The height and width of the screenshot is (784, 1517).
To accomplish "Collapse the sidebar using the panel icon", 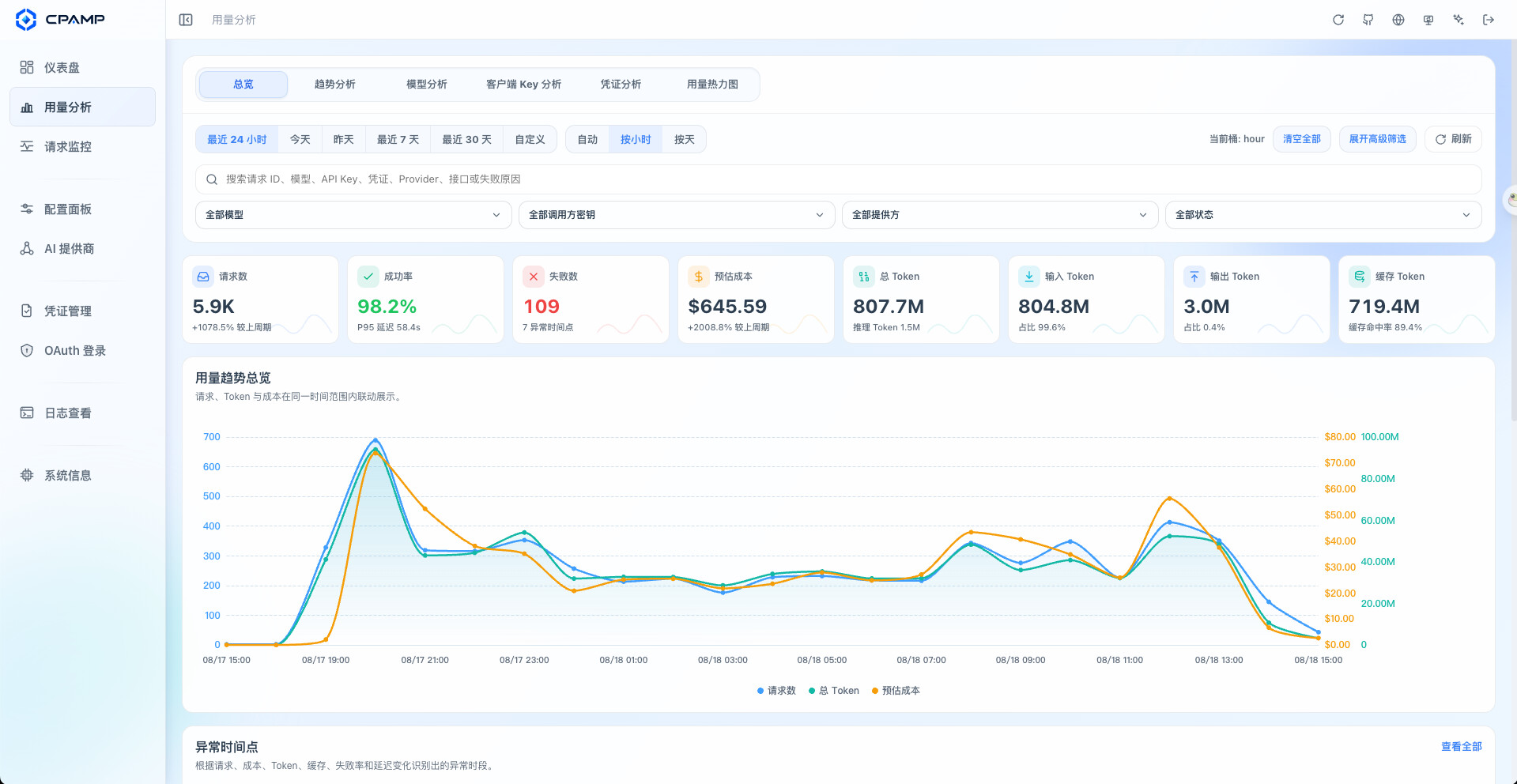I will [x=186, y=20].
